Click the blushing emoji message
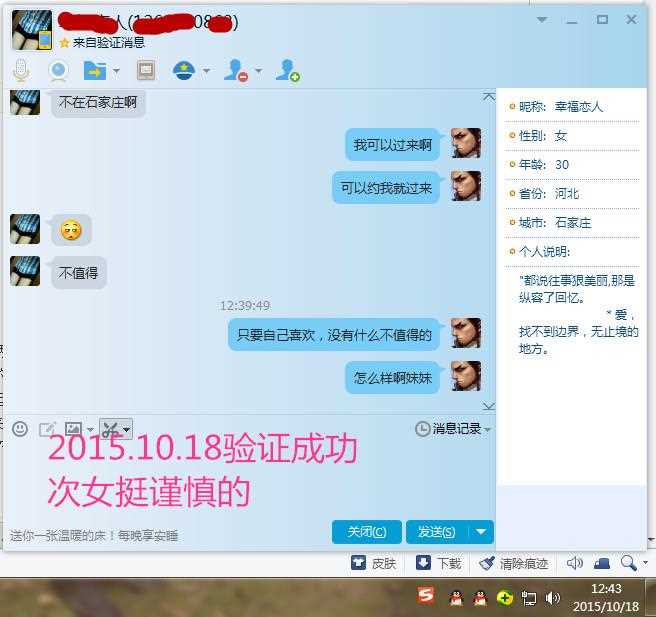 pos(71,229)
